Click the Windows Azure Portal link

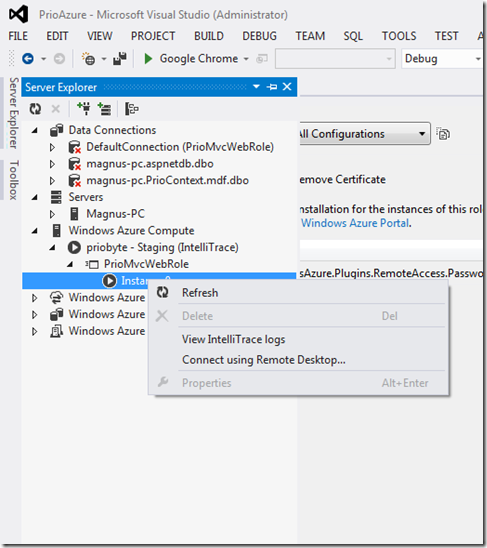pyautogui.click(x=355, y=223)
